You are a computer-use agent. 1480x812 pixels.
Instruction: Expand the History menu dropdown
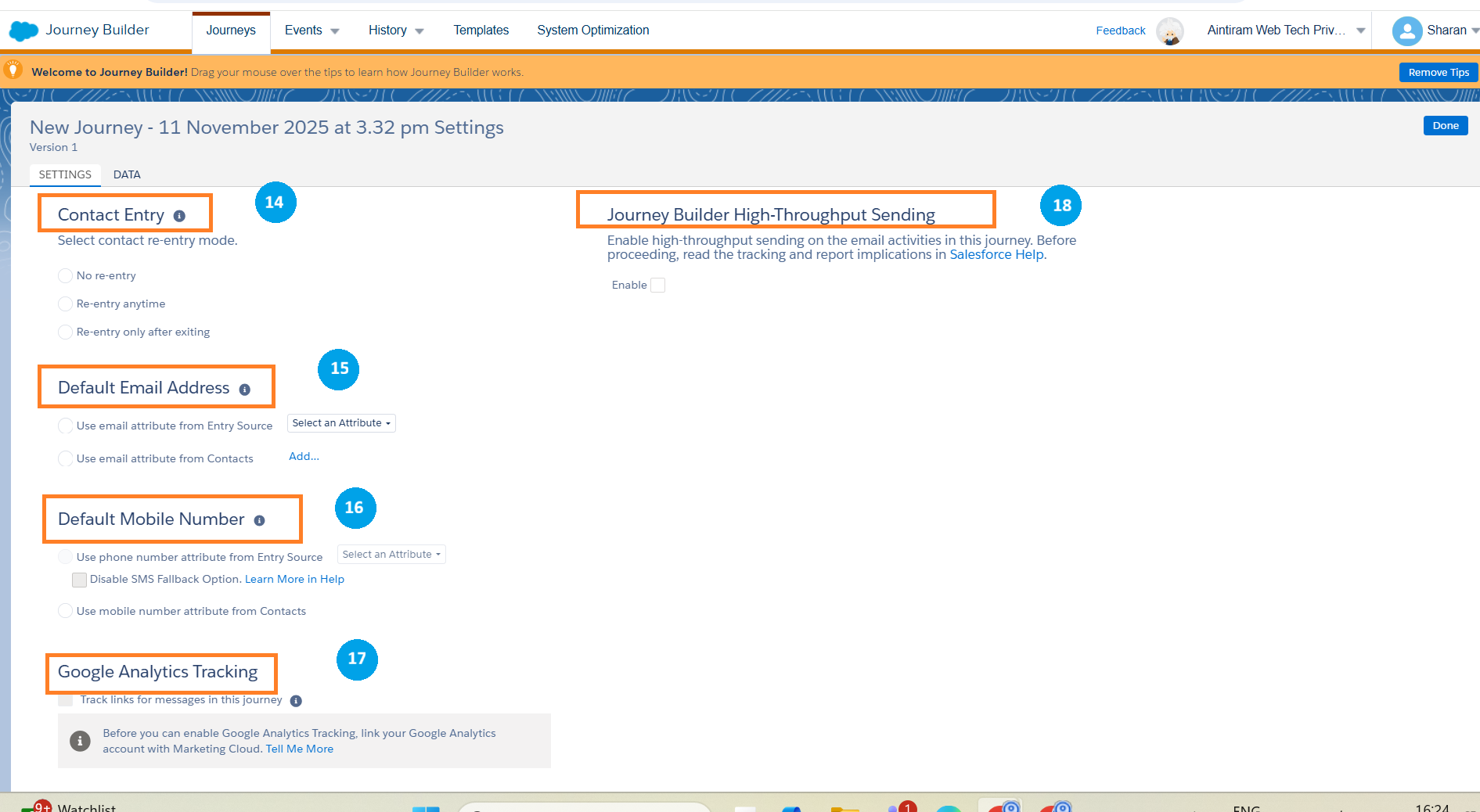(395, 31)
